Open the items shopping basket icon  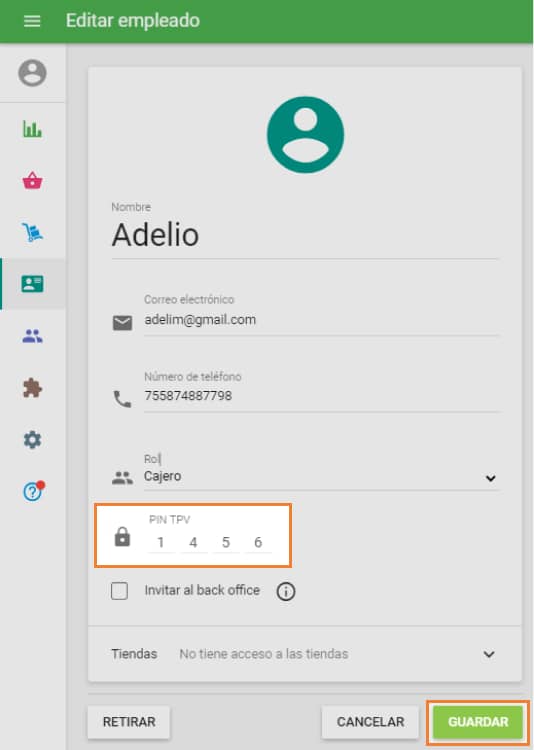tap(33, 180)
